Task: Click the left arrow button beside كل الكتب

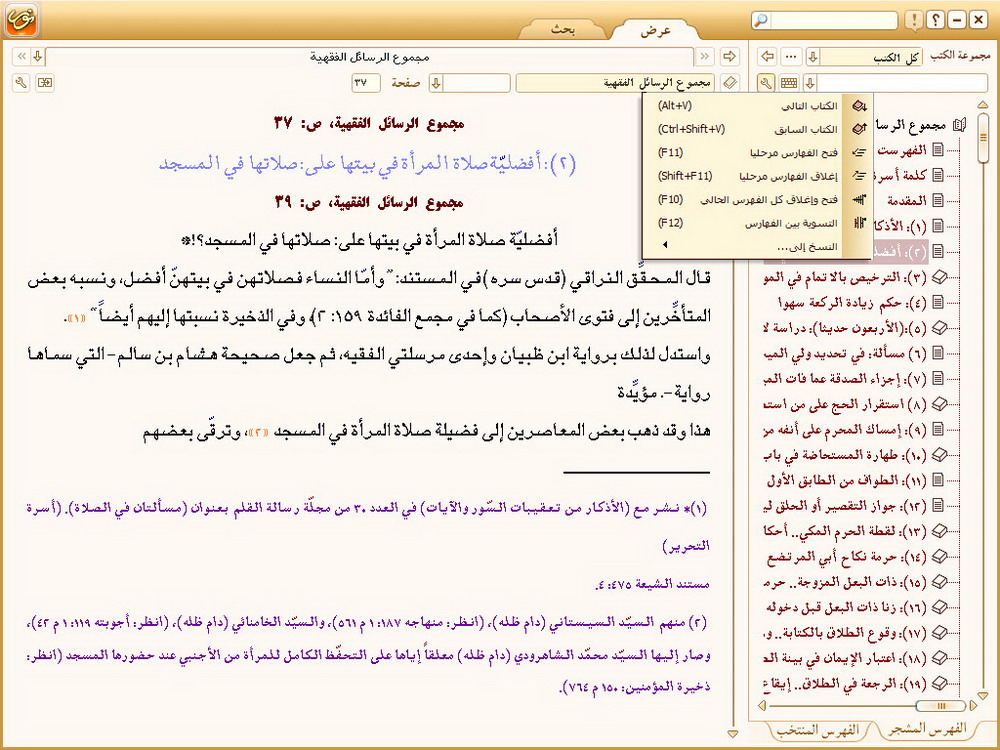Action: click(x=767, y=56)
